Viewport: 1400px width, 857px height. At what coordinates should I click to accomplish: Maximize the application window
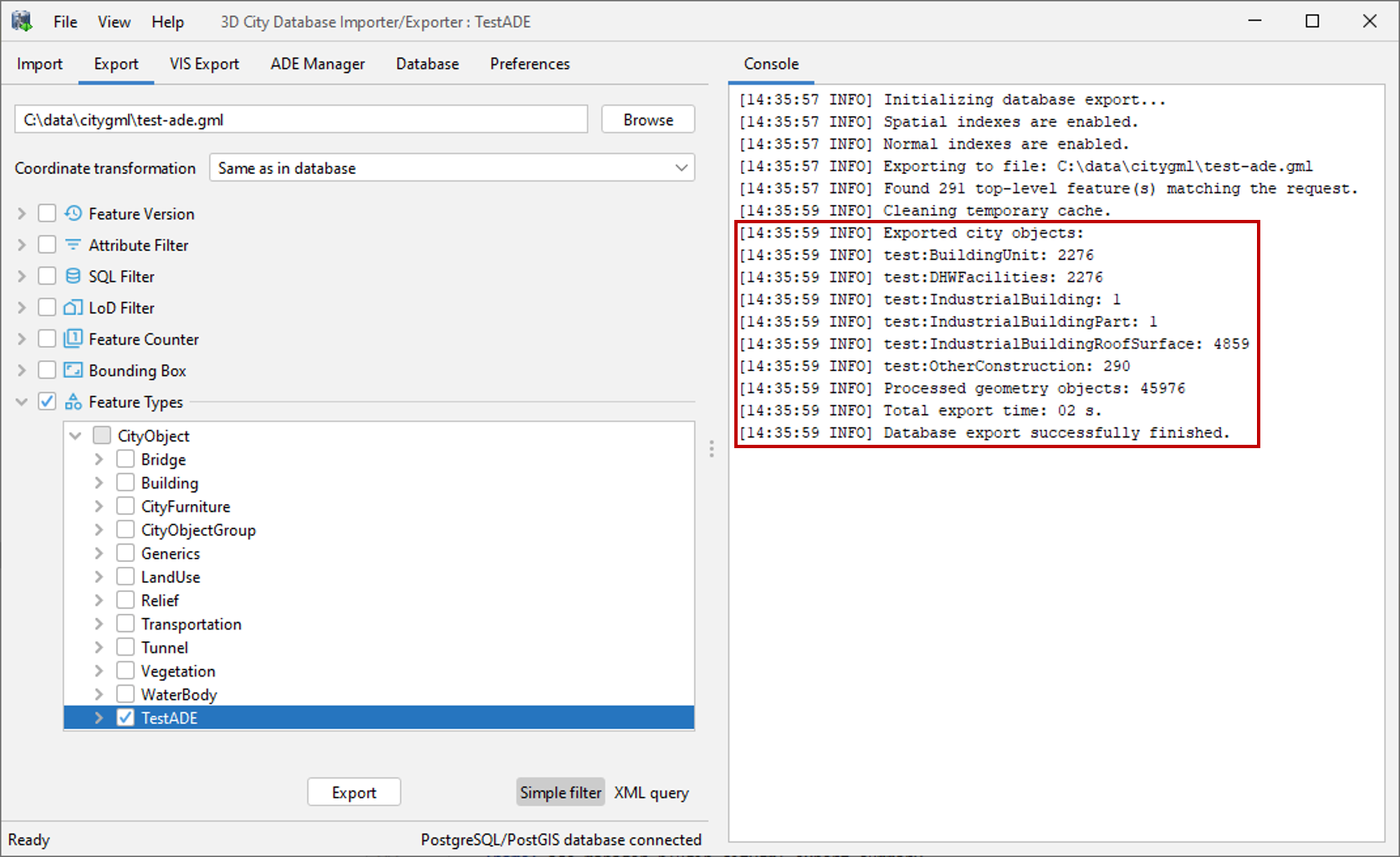tap(1312, 21)
